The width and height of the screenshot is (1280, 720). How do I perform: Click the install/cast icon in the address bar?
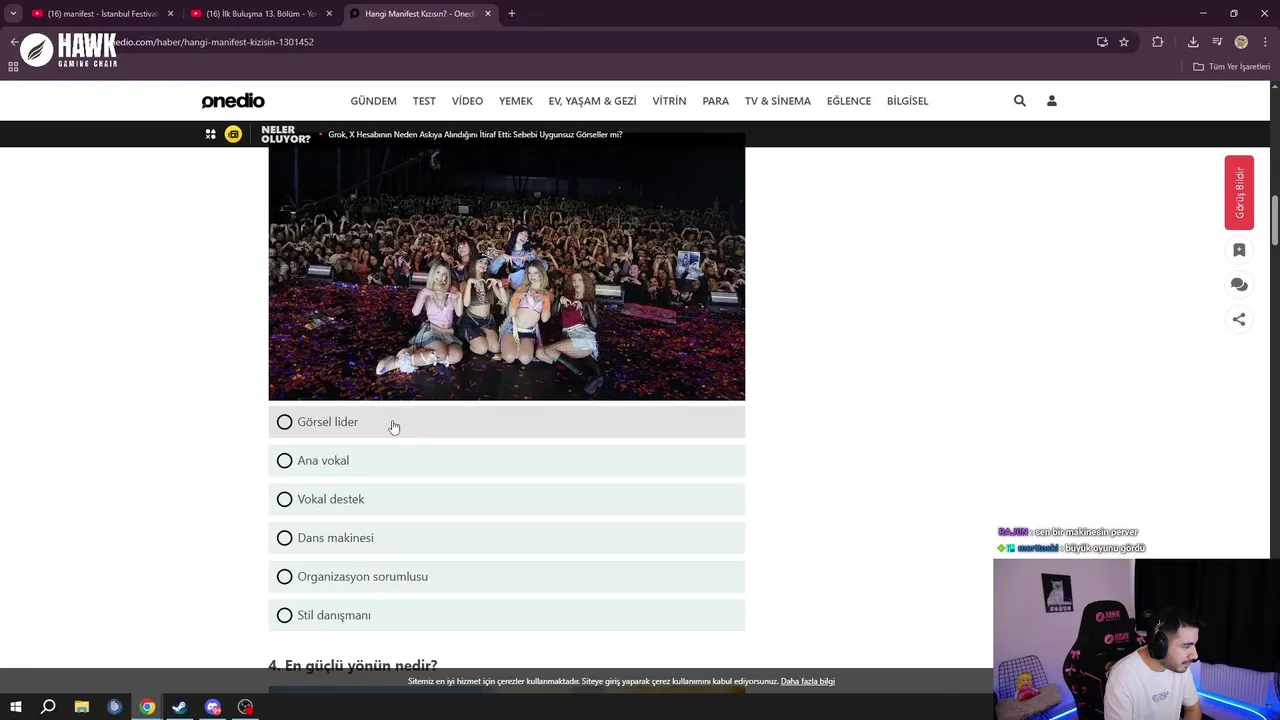pos(1102,42)
